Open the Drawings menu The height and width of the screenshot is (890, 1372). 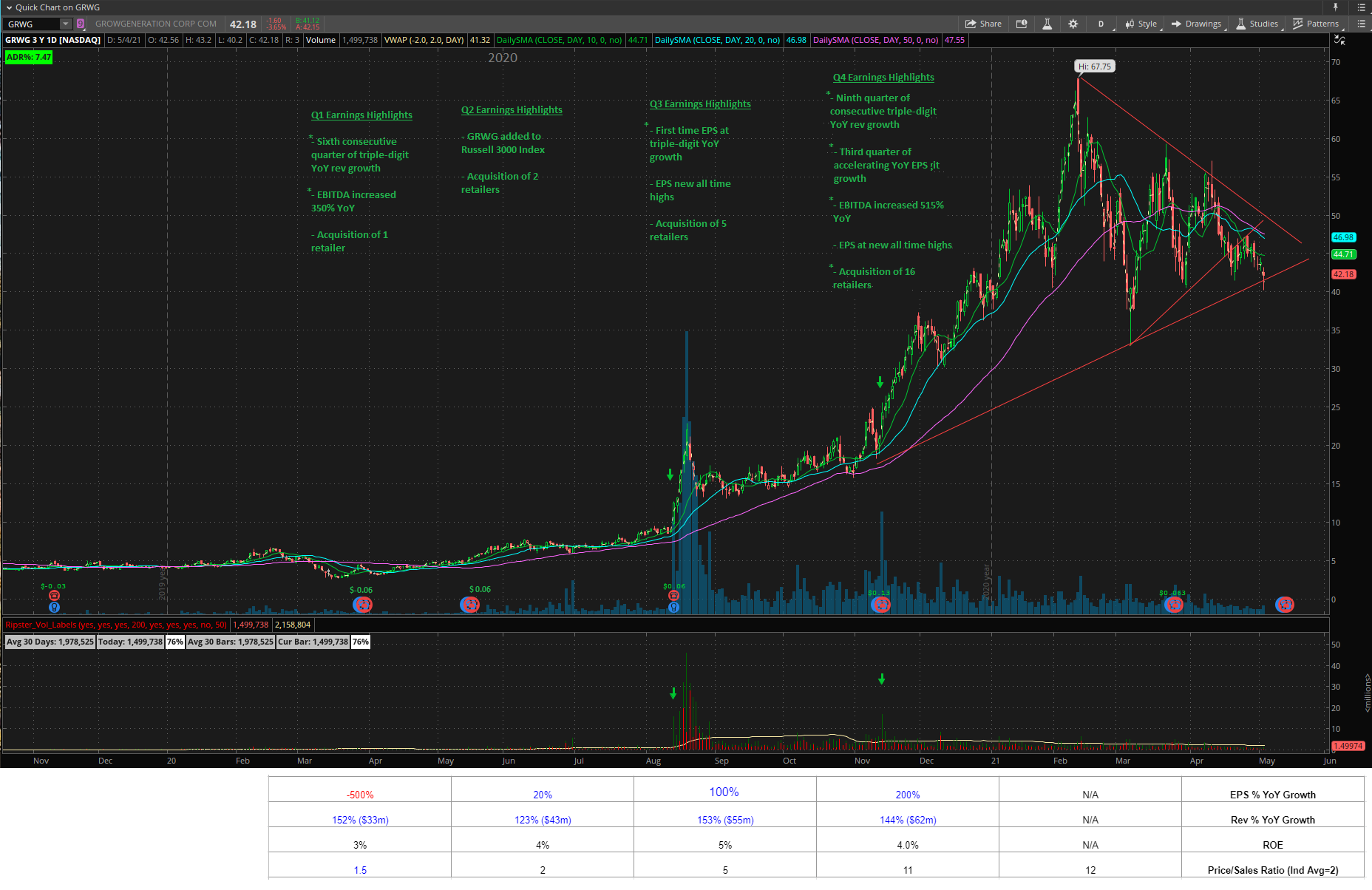[1196, 24]
